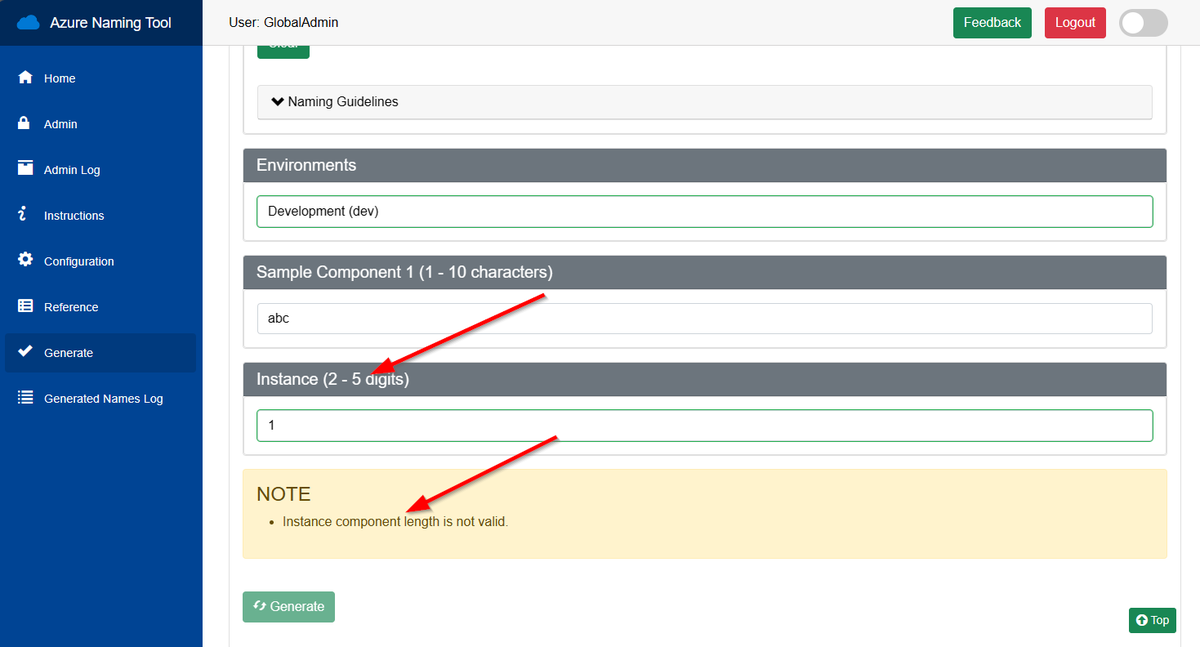Screen dimensions: 1200x647
Task: Jump to Top of page
Action: point(1152,620)
